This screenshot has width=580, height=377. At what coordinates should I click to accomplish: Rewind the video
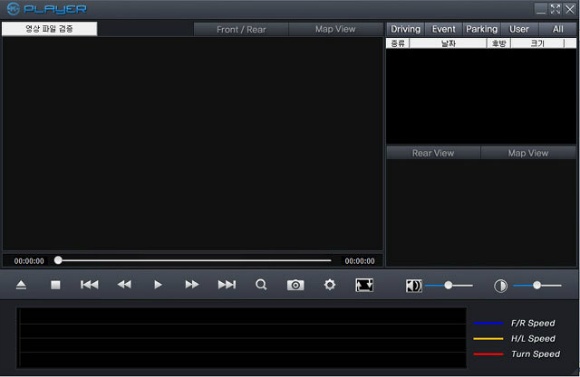[x=124, y=285]
